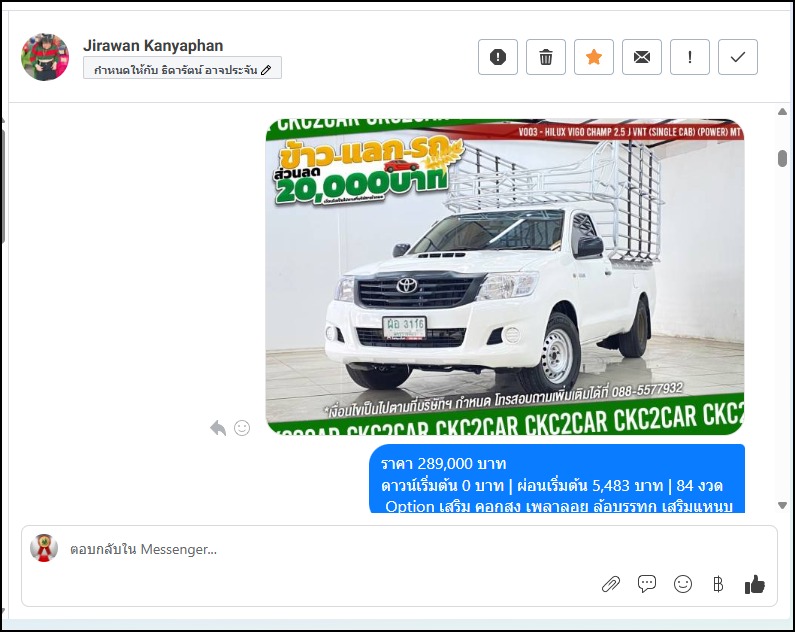
Task: Click the exclamation mark priority button
Action: (690, 57)
